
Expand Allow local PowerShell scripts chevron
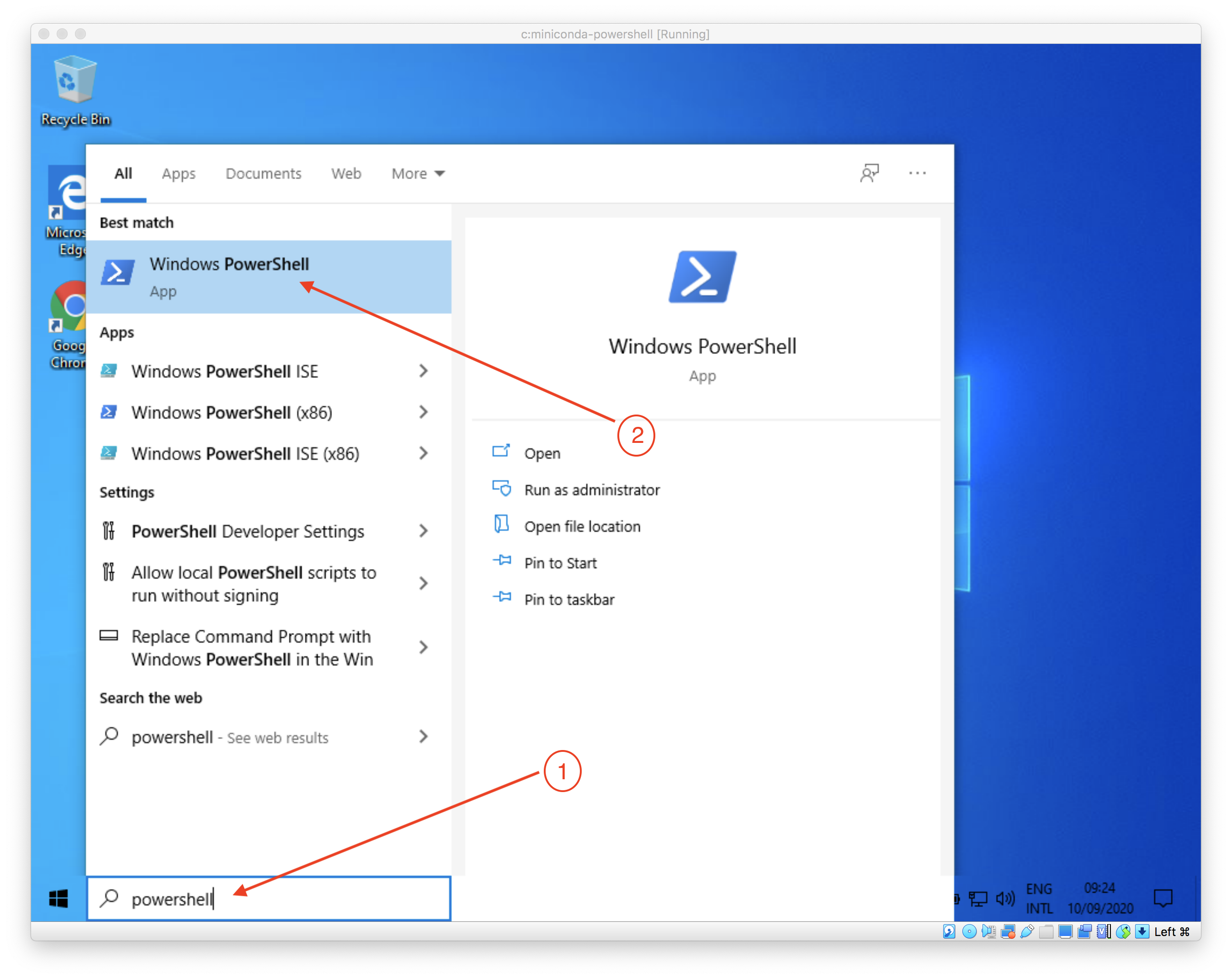point(424,584)
